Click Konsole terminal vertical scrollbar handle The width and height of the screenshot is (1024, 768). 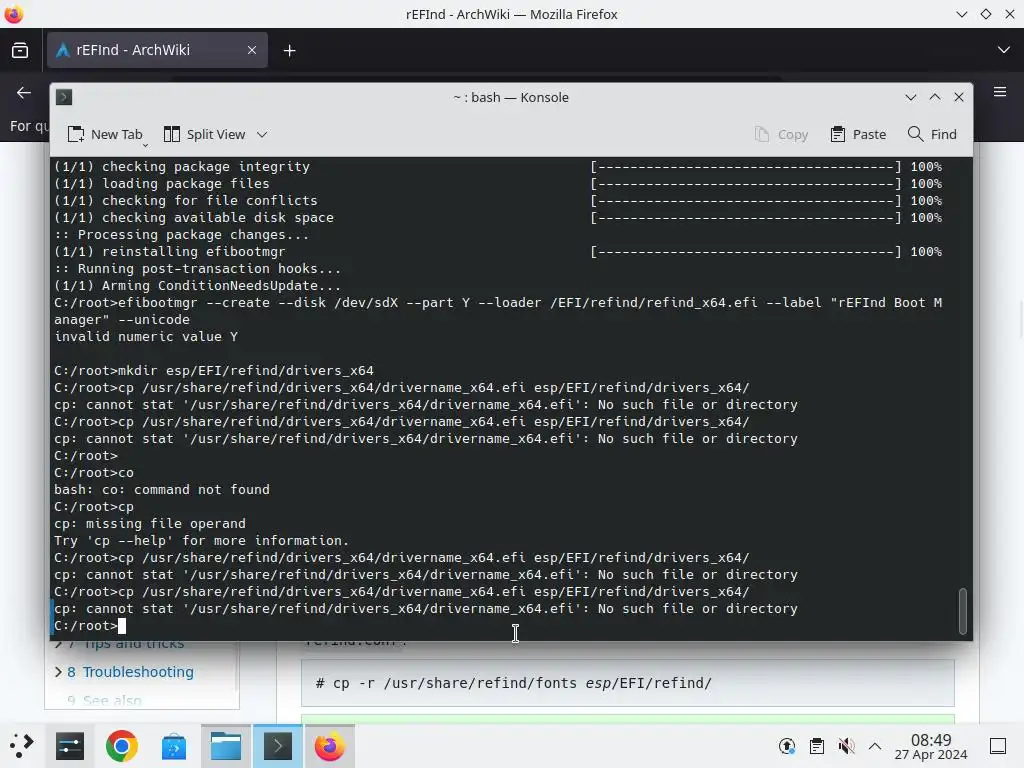point(963,611)
